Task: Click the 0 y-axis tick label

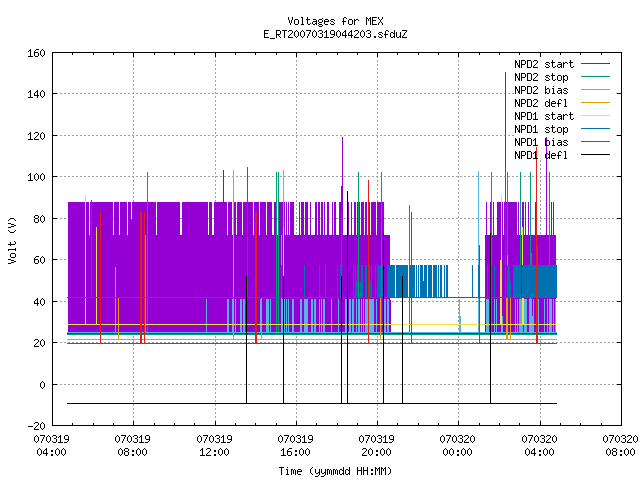Action: 42,384
